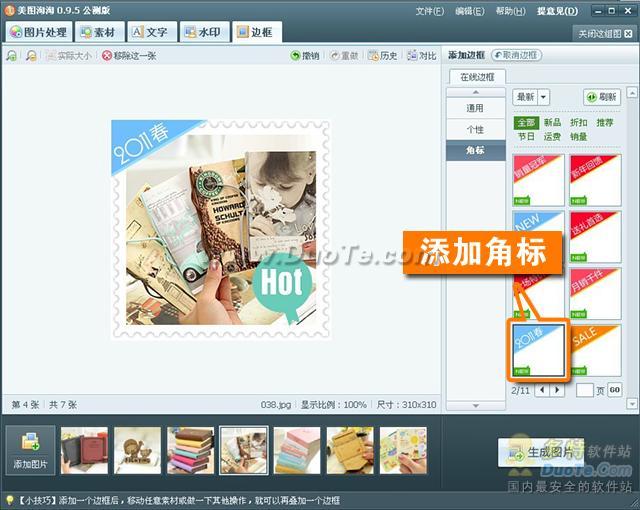Click the zoom in magnifier icon
640x510 pixels.
[11, 56]
